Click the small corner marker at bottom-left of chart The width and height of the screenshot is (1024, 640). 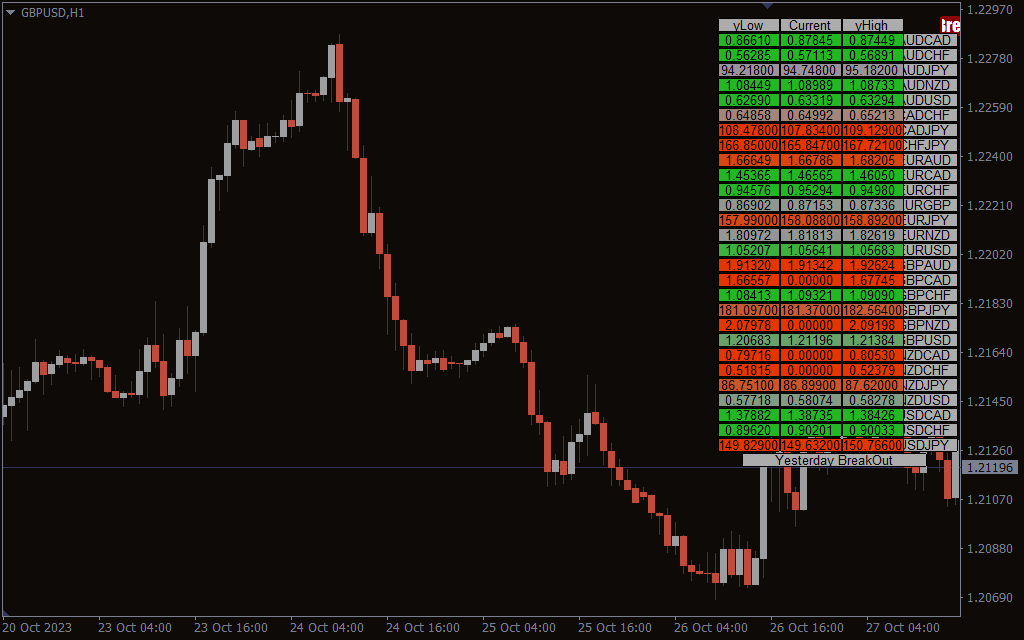point(6,611)
